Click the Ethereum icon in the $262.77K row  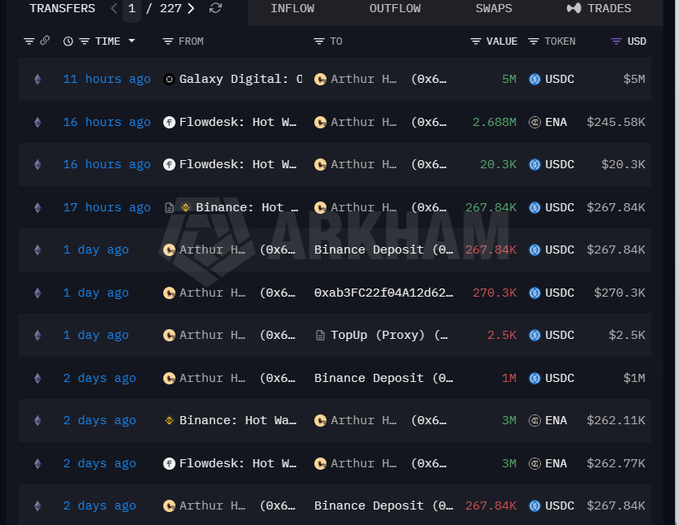pyautogui.click(x=38, y=464)
